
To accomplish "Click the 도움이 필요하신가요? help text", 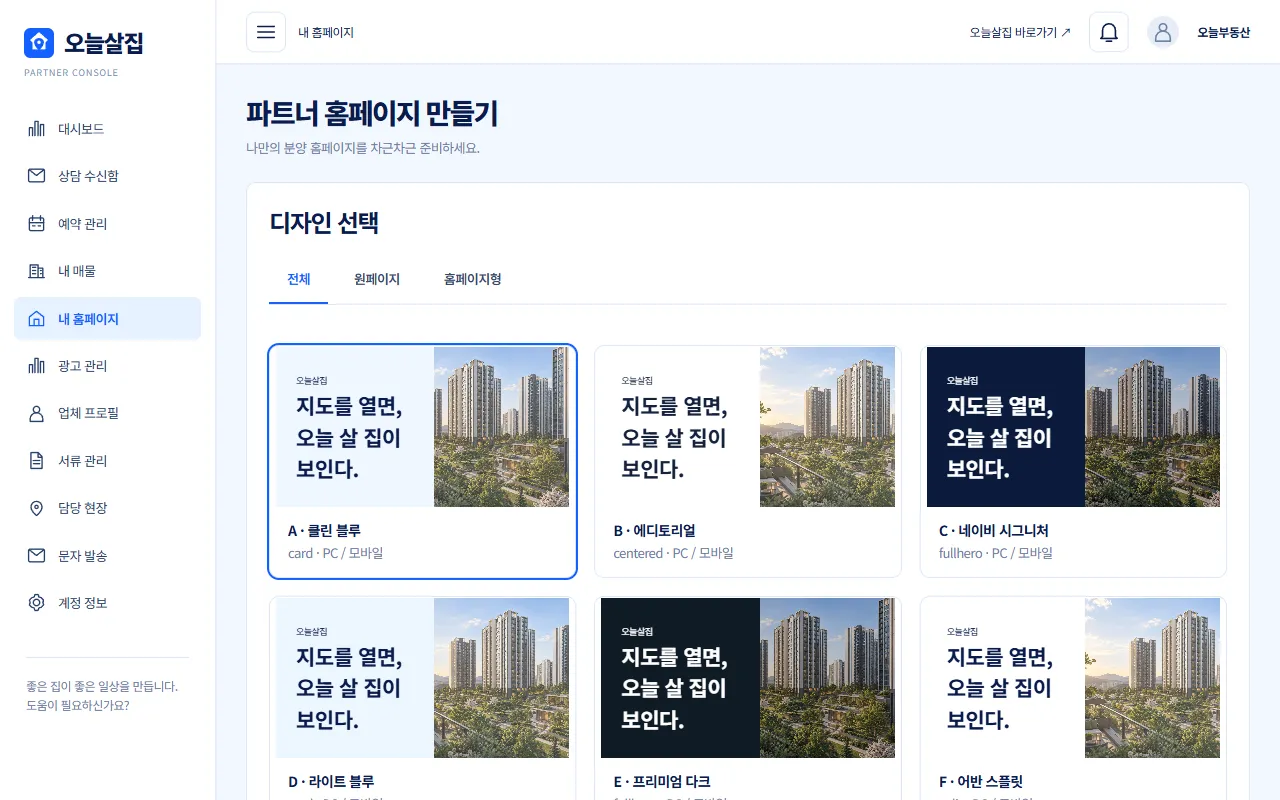I will click(77, 705).
